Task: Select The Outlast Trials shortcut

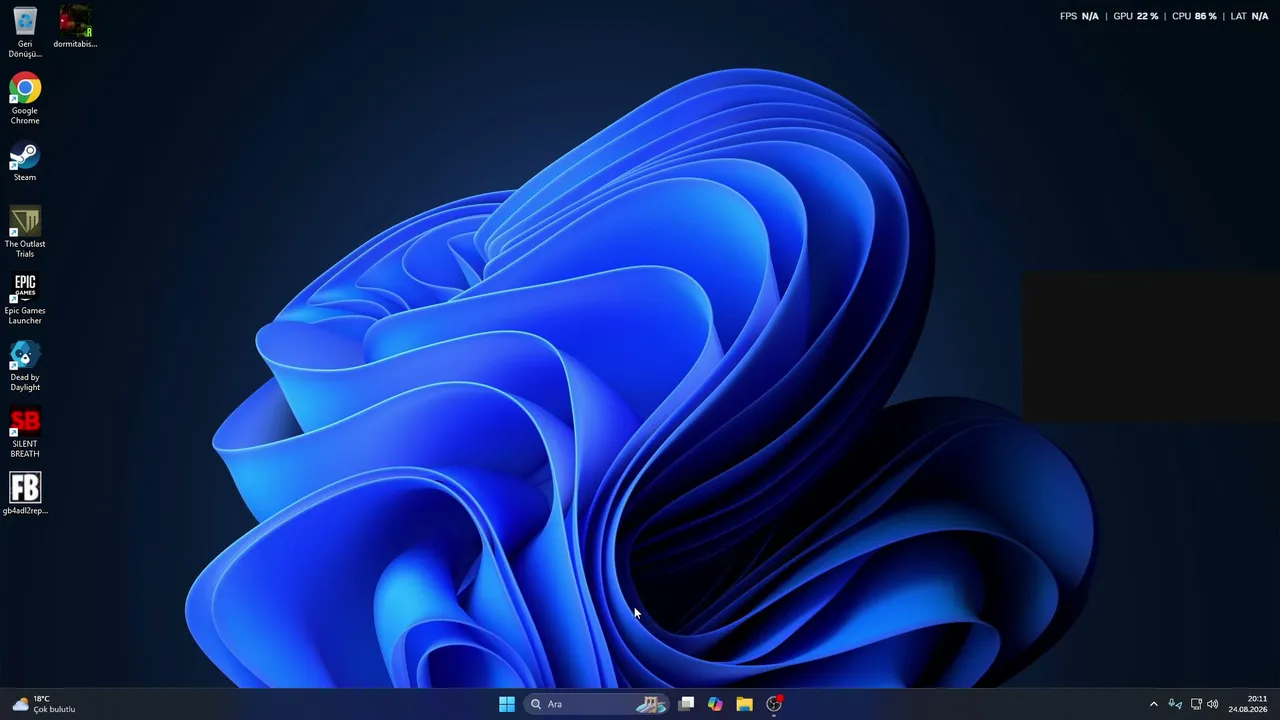Action: point(25,232)
